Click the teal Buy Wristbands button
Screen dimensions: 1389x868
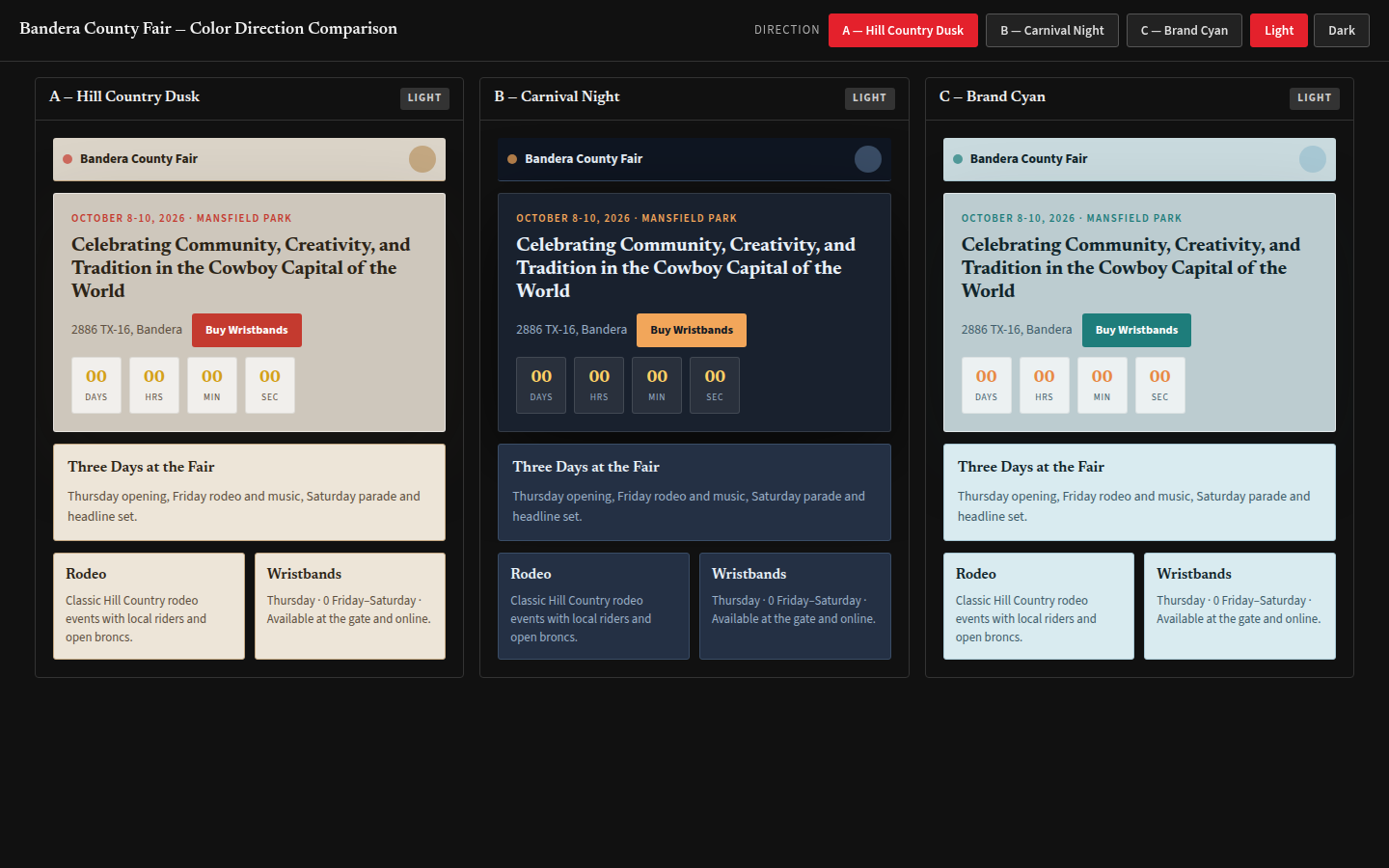point(1136,330)
